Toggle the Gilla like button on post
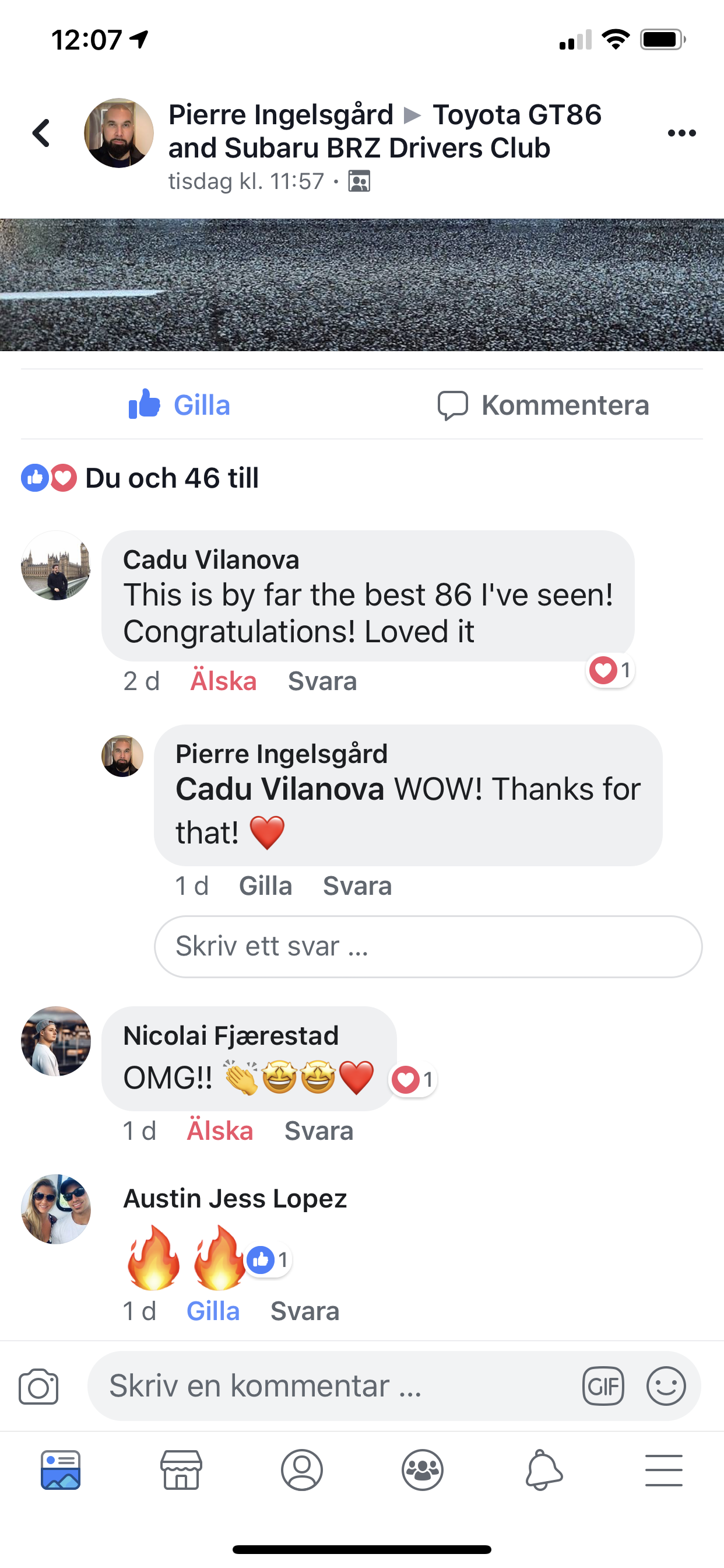Screen dimensions: 724x1568 coord(180,405)
